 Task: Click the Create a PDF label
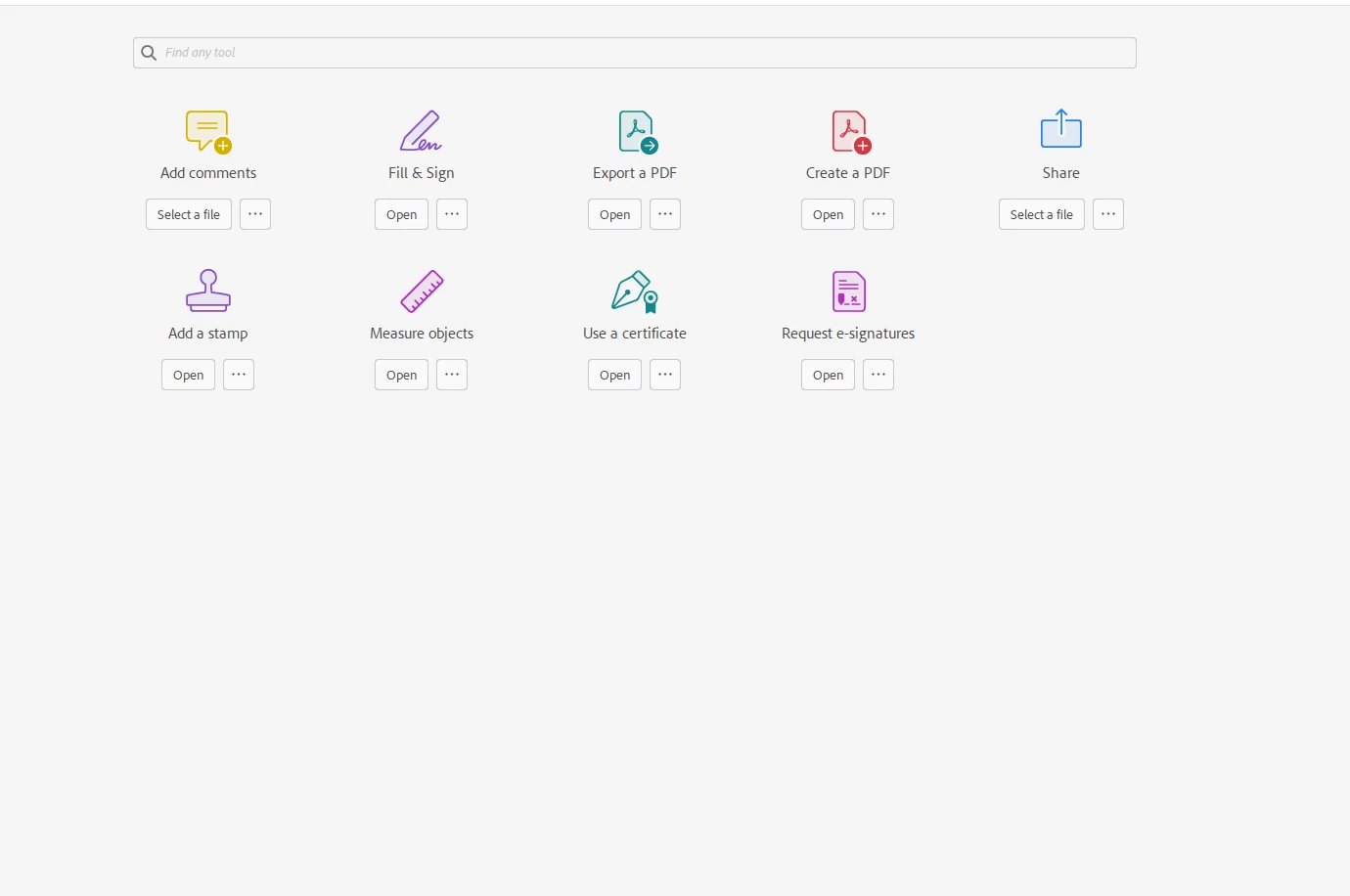click(x=848, y=173)
